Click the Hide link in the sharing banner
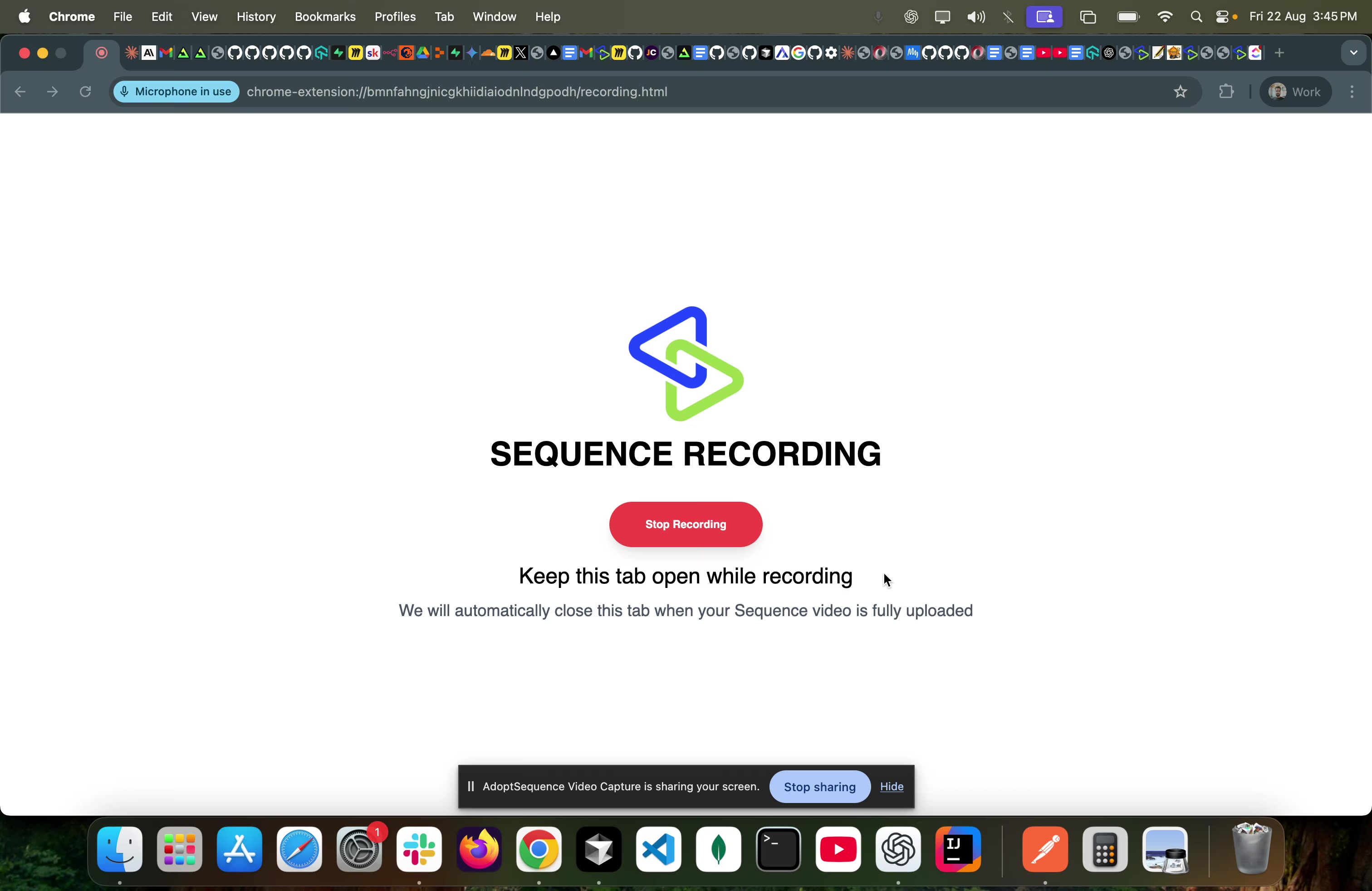 (891, 787)
